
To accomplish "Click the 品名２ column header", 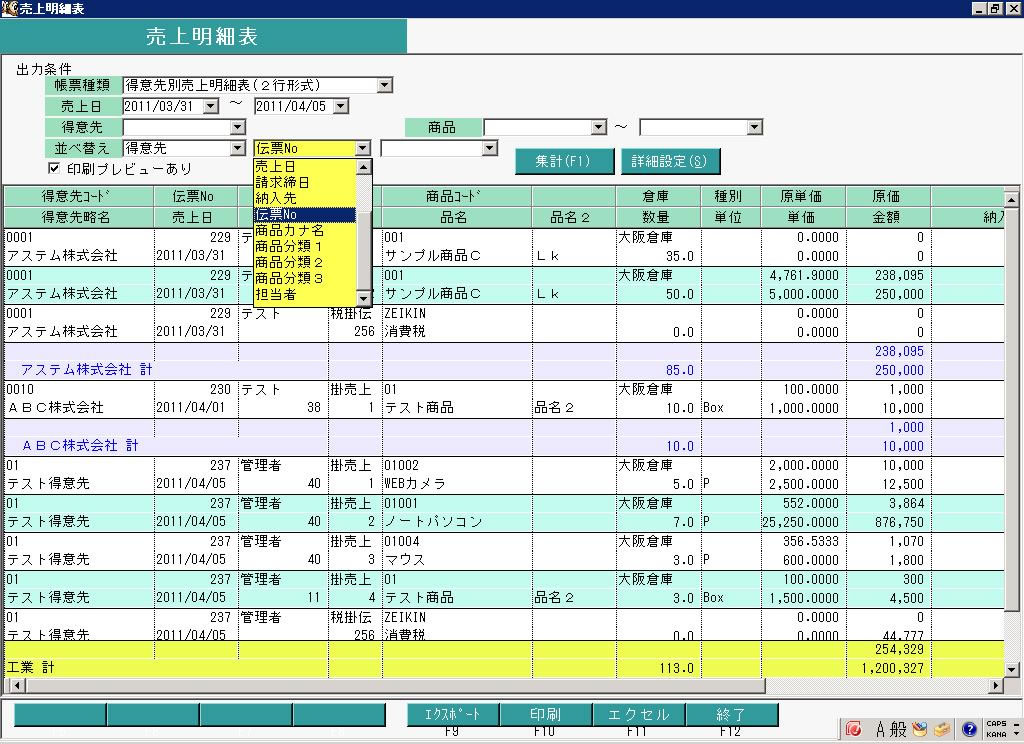I will click(x=573, y=217).
